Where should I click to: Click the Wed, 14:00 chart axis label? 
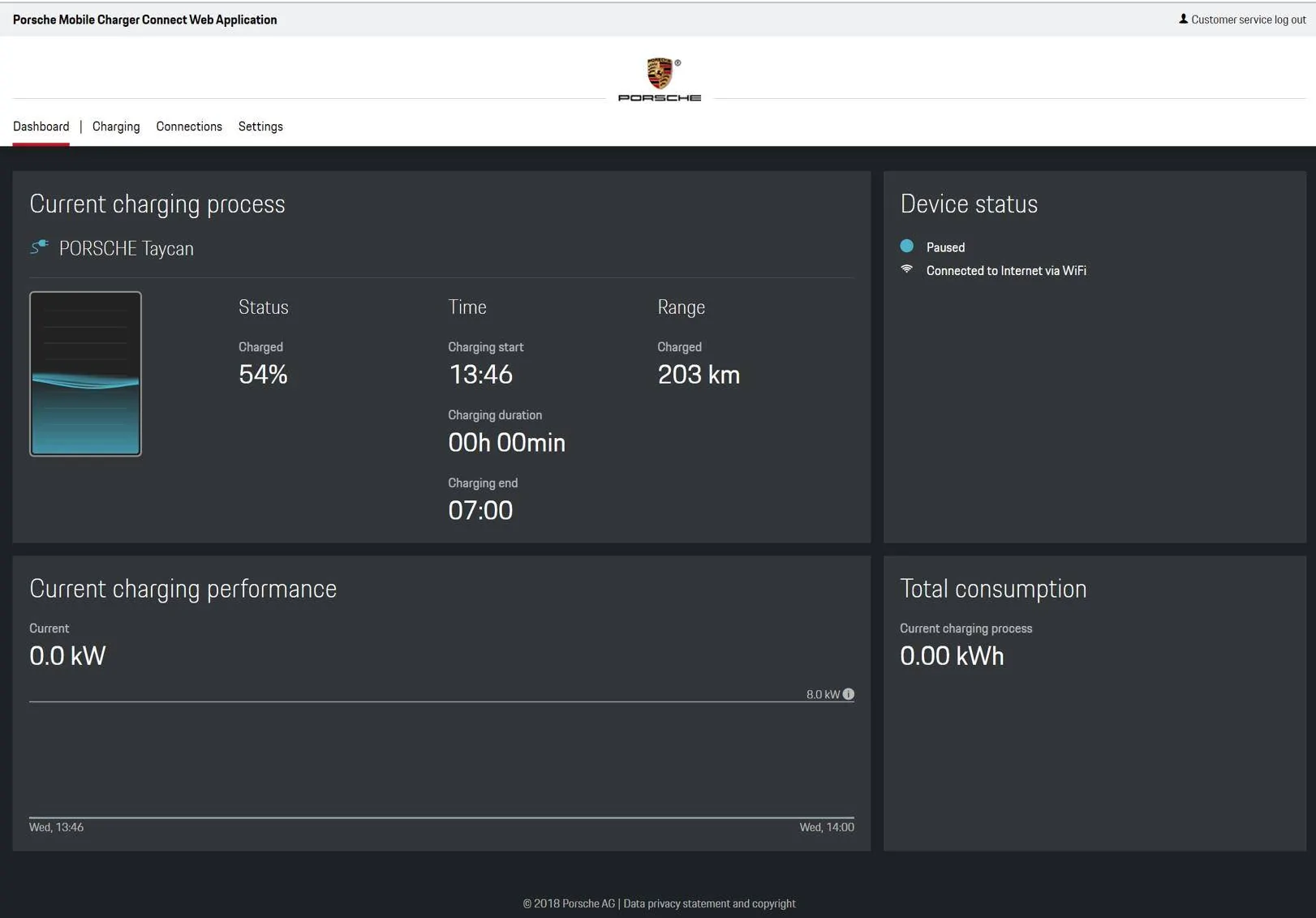click(x=827, y=827)
